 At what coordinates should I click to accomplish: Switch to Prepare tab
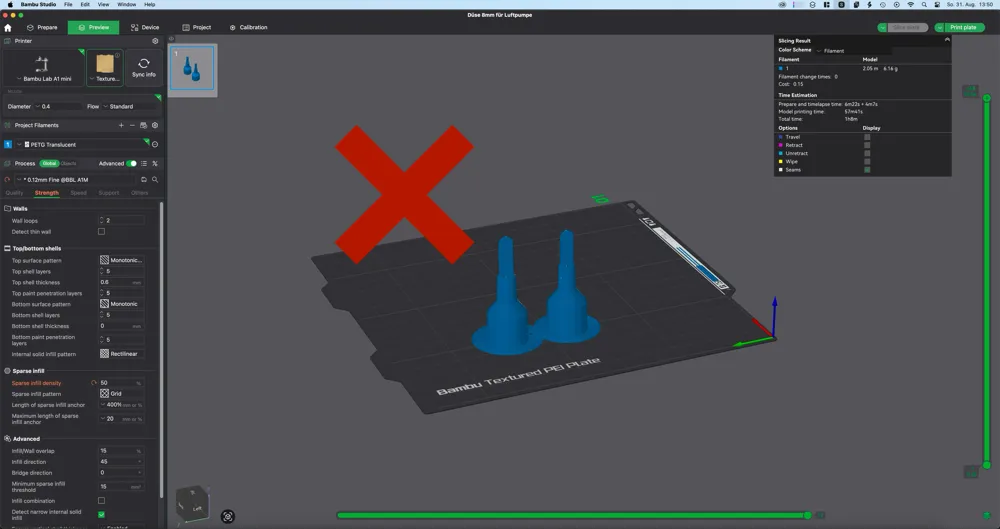point(41,27)
